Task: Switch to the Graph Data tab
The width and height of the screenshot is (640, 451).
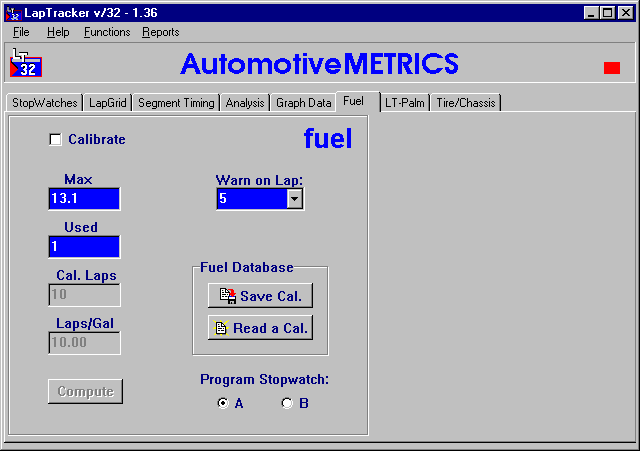Action: (x=303, y=102)
